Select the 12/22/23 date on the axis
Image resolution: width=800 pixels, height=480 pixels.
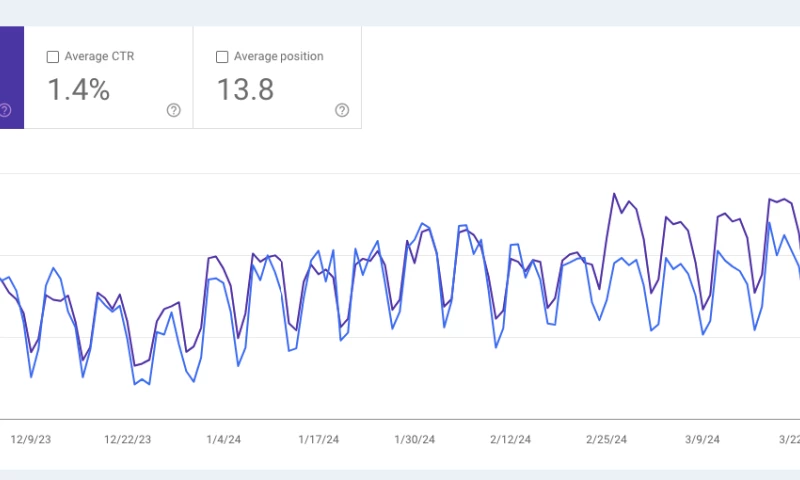coord(128,439)
